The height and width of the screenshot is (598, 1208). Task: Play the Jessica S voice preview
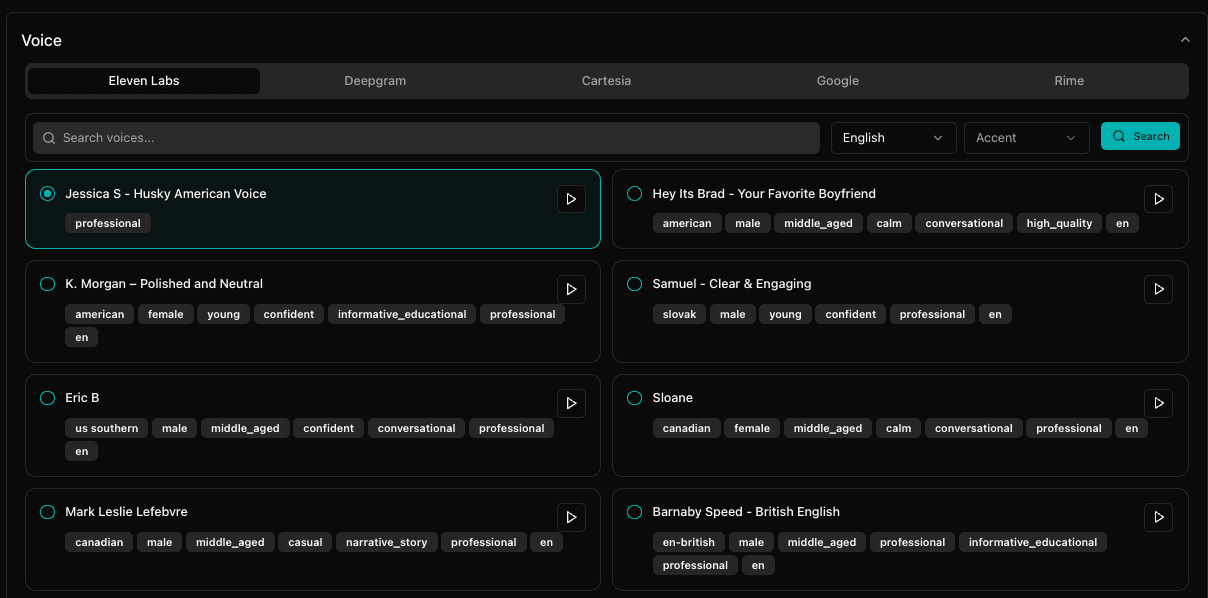tap(571, 199)
